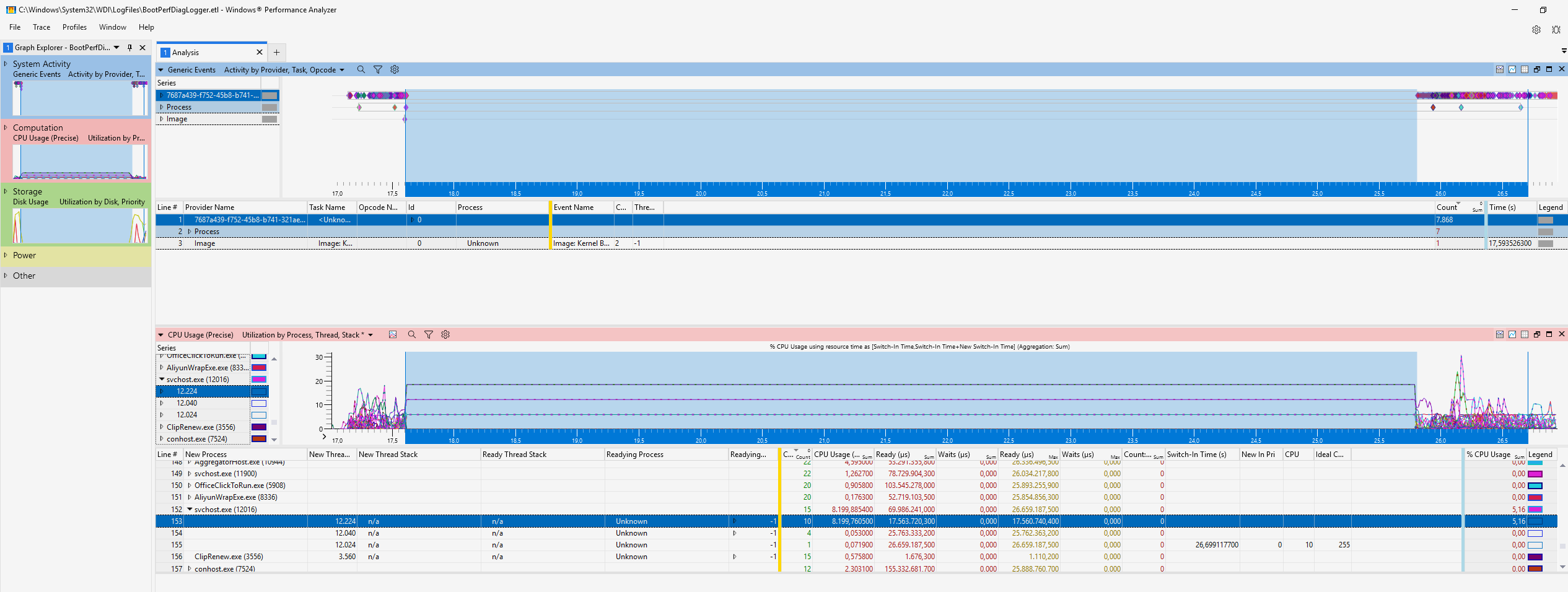Viewport: 1568px width, 592px height.
Task: Open view settings gear in Generic Events panel
Action: coord(395,70)
